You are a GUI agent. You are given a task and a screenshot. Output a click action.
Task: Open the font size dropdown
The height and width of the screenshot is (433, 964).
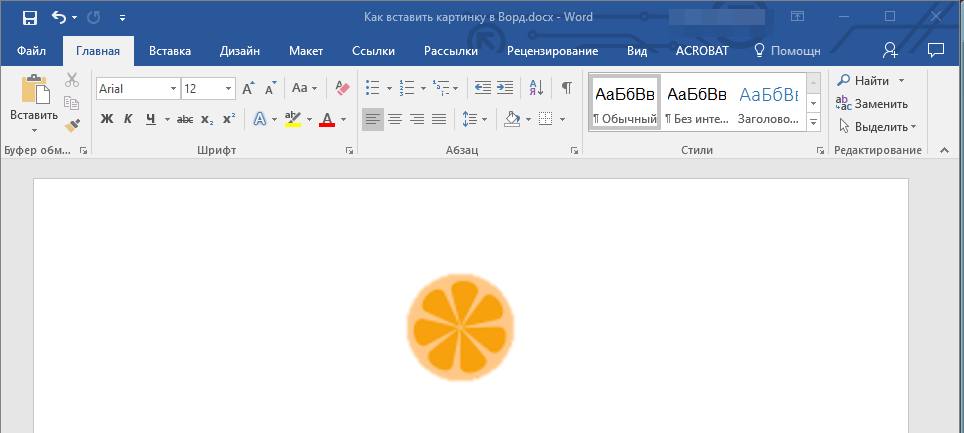[x=229, y=89]
